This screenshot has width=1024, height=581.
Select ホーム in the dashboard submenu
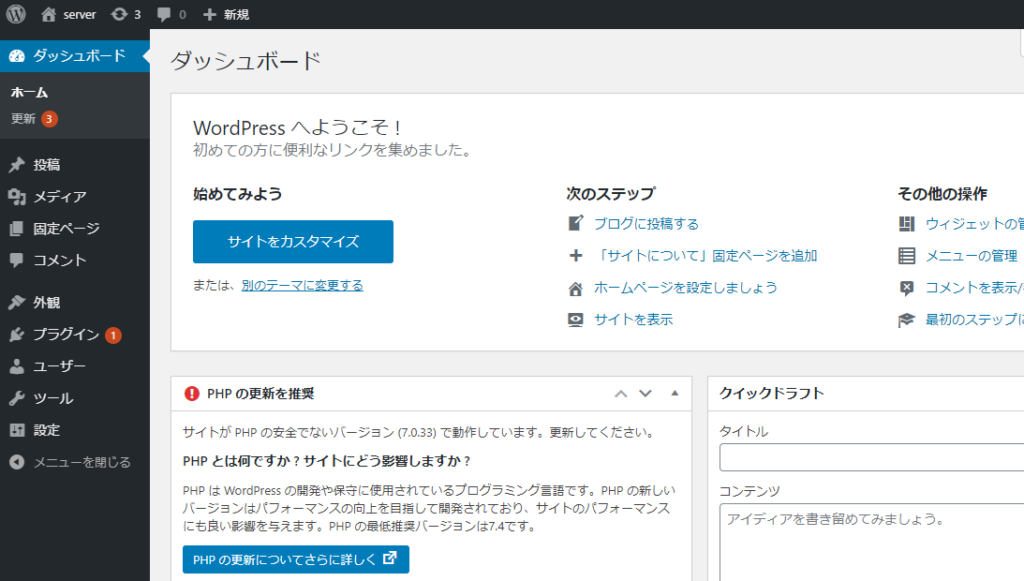click(29, 93)
